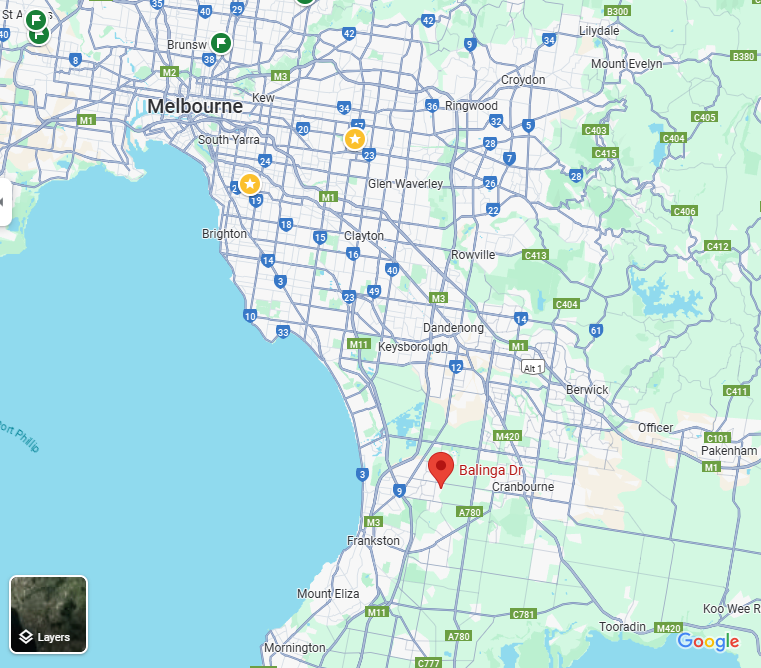Click the route 33 shield on the coast
Screen dimensions: 761x668
click(x=283, y=332)
